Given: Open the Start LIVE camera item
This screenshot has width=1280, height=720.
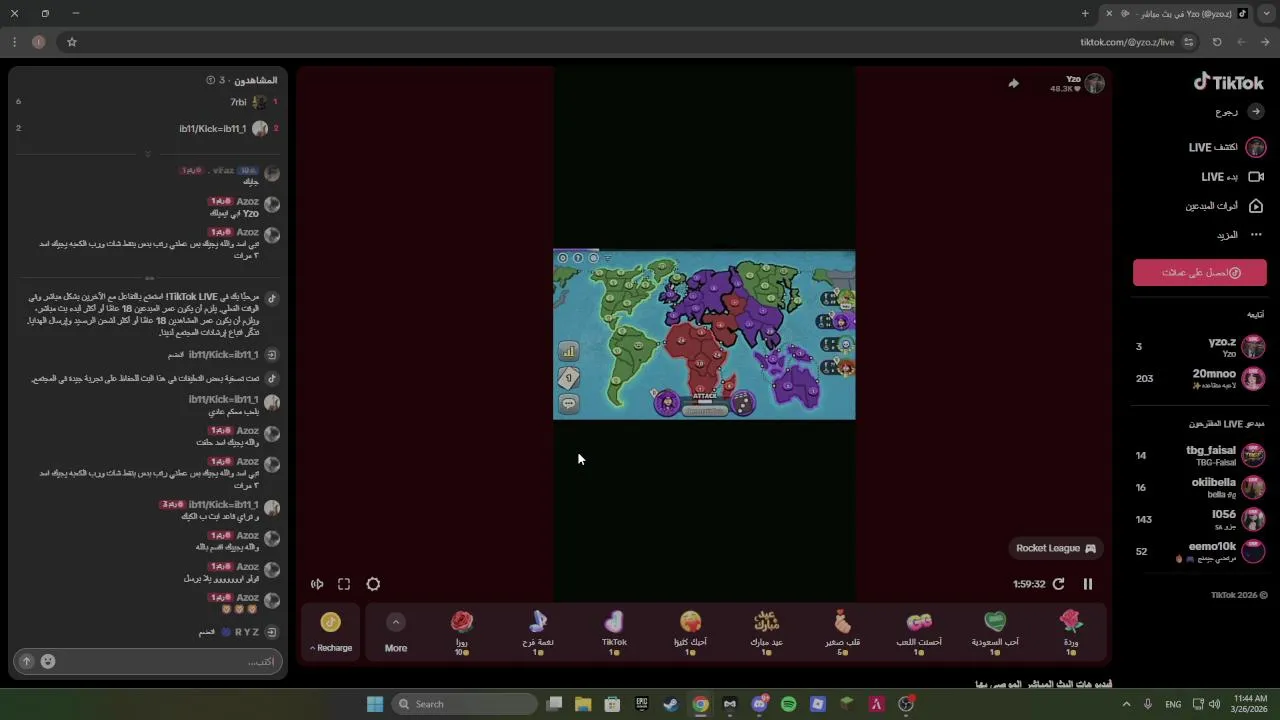Looking at the screenshot, I should (x=1232, y=177).
